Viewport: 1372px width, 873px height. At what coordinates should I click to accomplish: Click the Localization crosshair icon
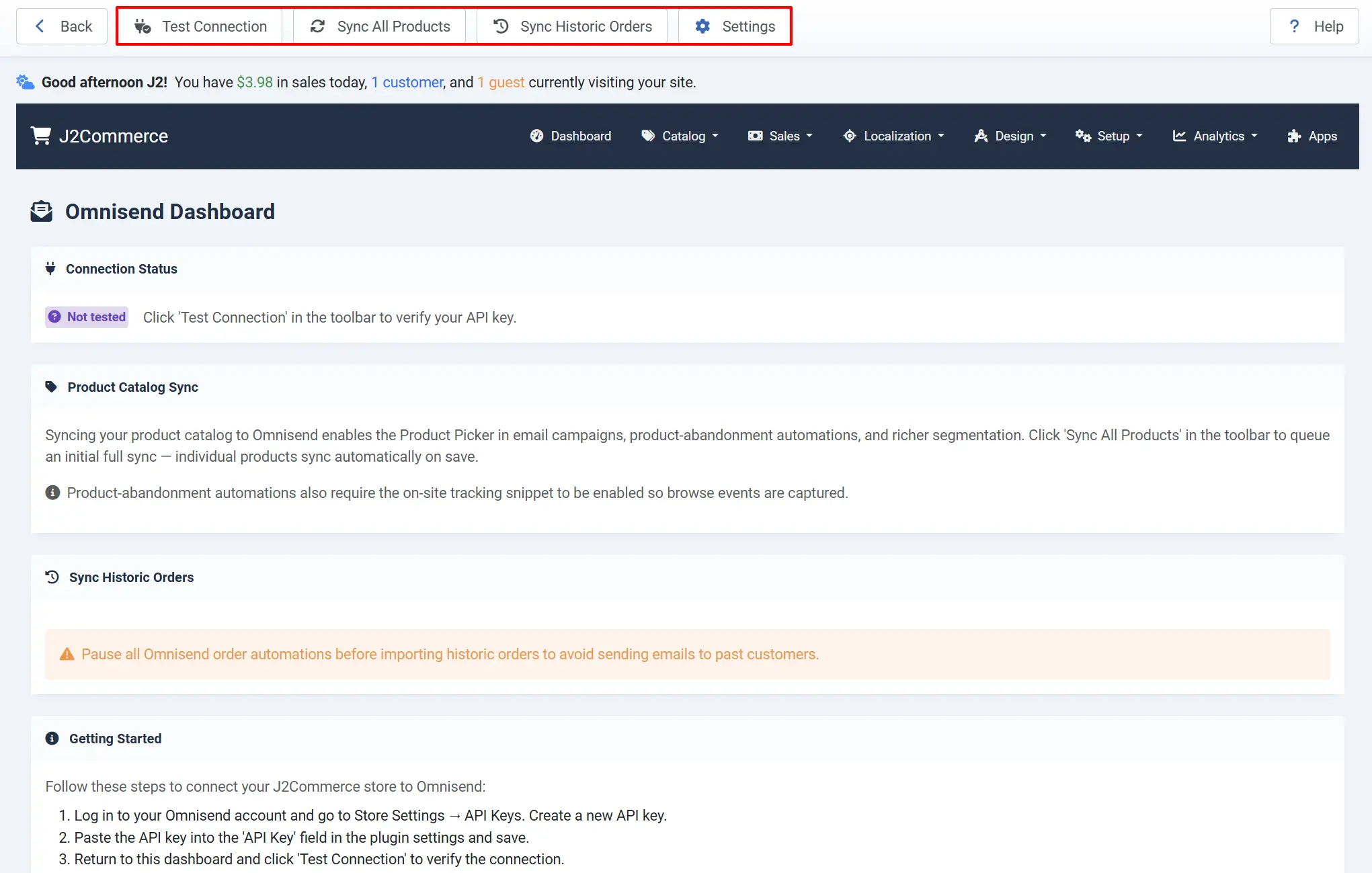pyautogui.click(x=850, y=136)
